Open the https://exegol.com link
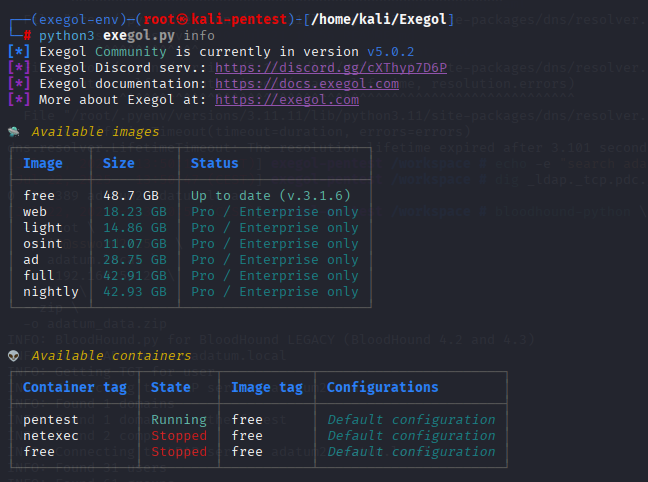 [x=287, y=100]
